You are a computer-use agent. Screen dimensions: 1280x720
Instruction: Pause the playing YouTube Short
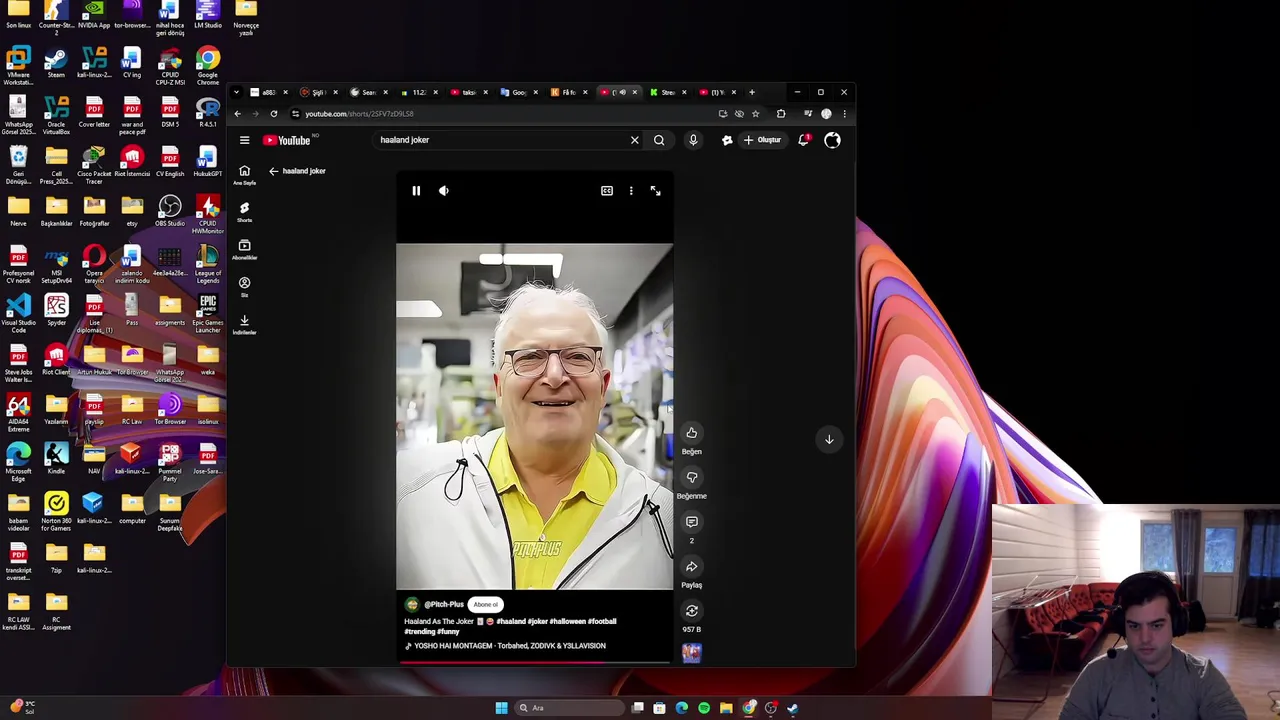point(416,190)
